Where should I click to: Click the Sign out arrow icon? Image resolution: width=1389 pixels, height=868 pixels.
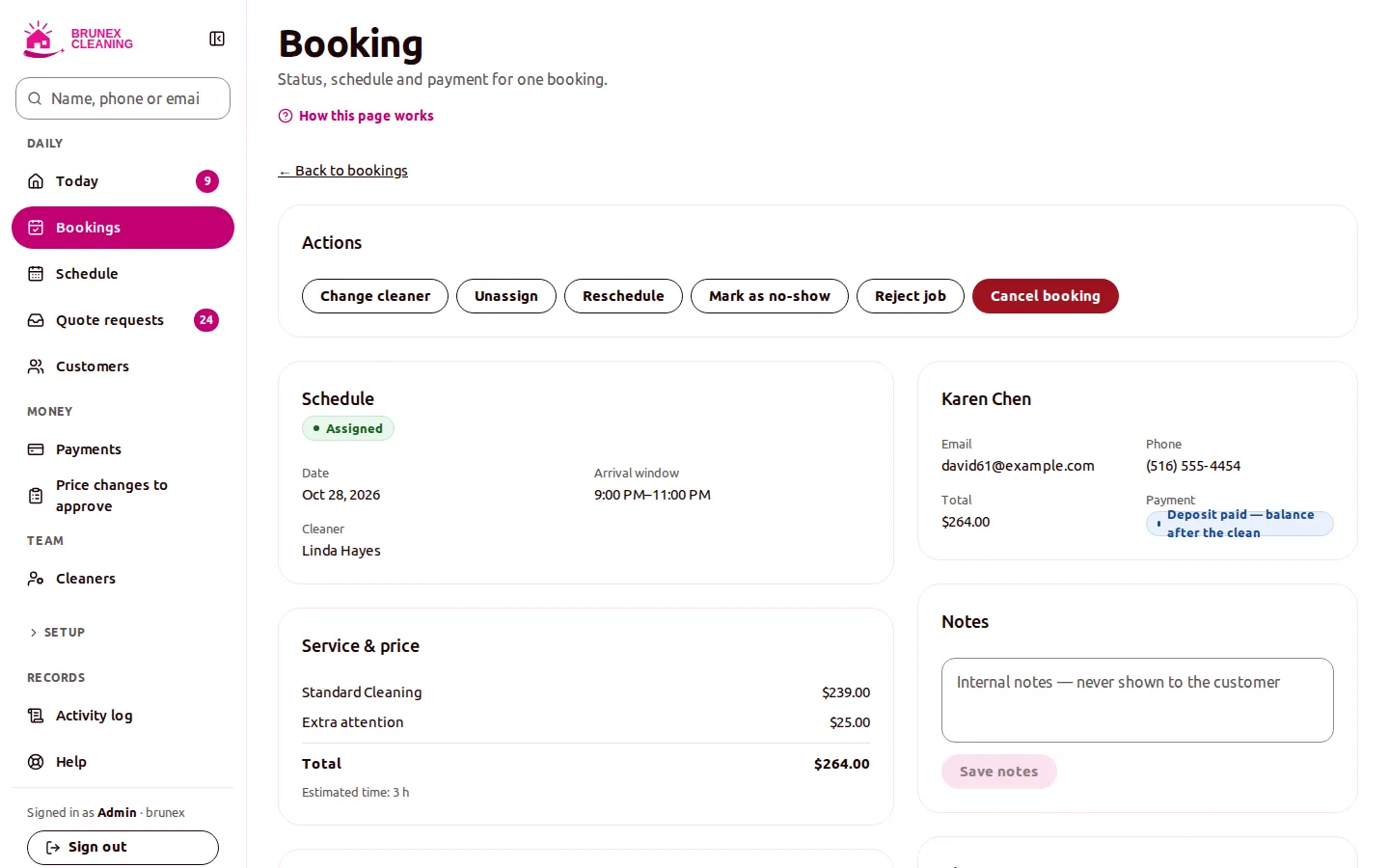point(53,848)
